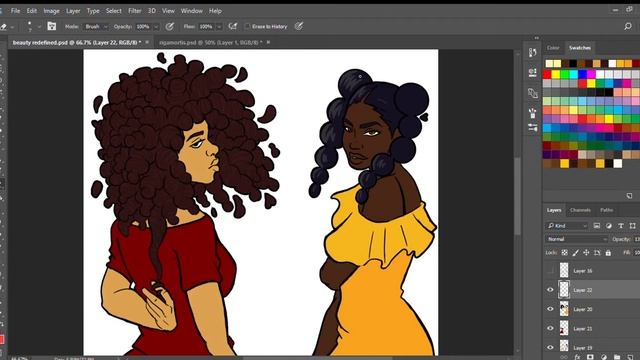
Task: Close the beauty redefined.psd tab
Action: point(147,42)
